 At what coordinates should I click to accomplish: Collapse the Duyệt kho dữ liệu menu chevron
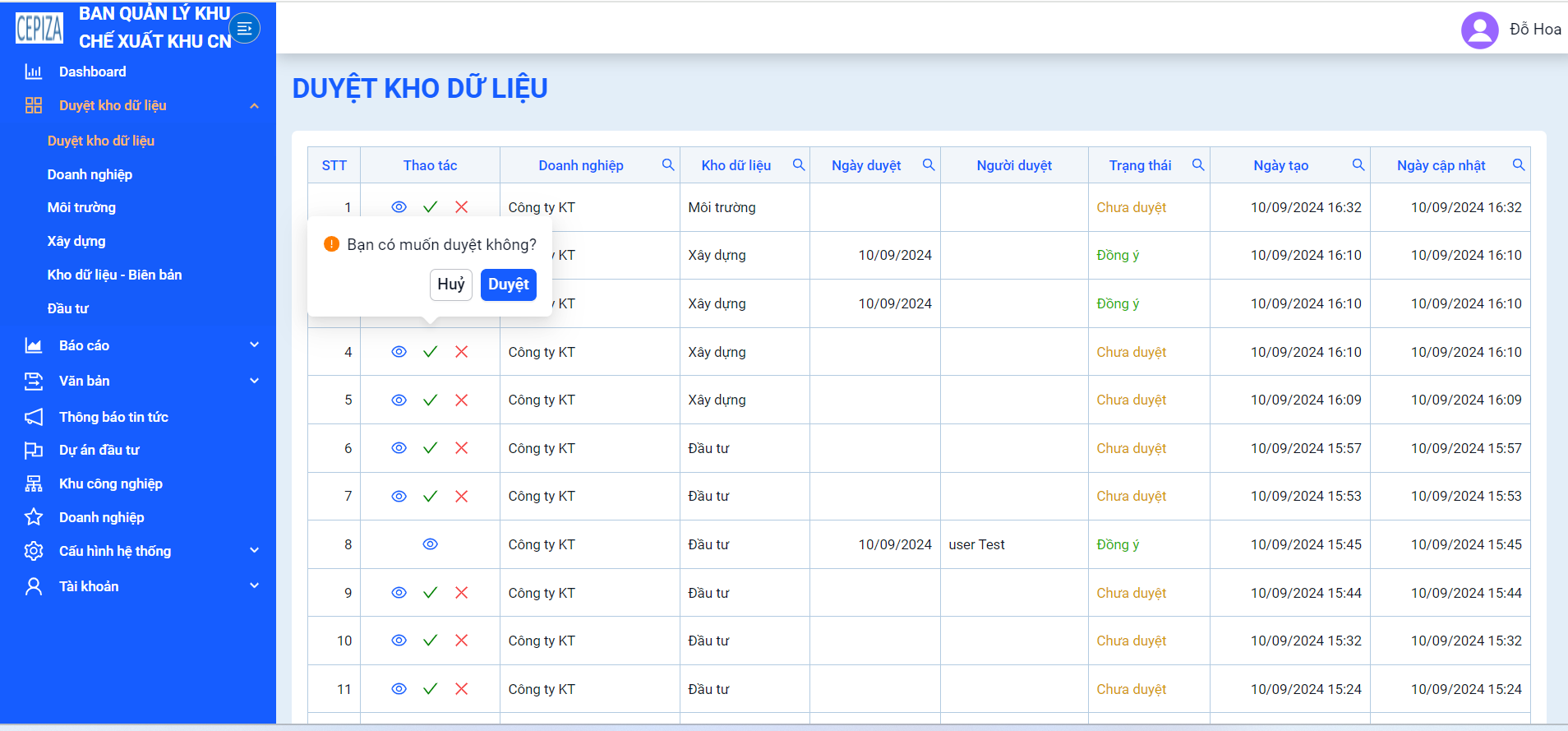254,106
